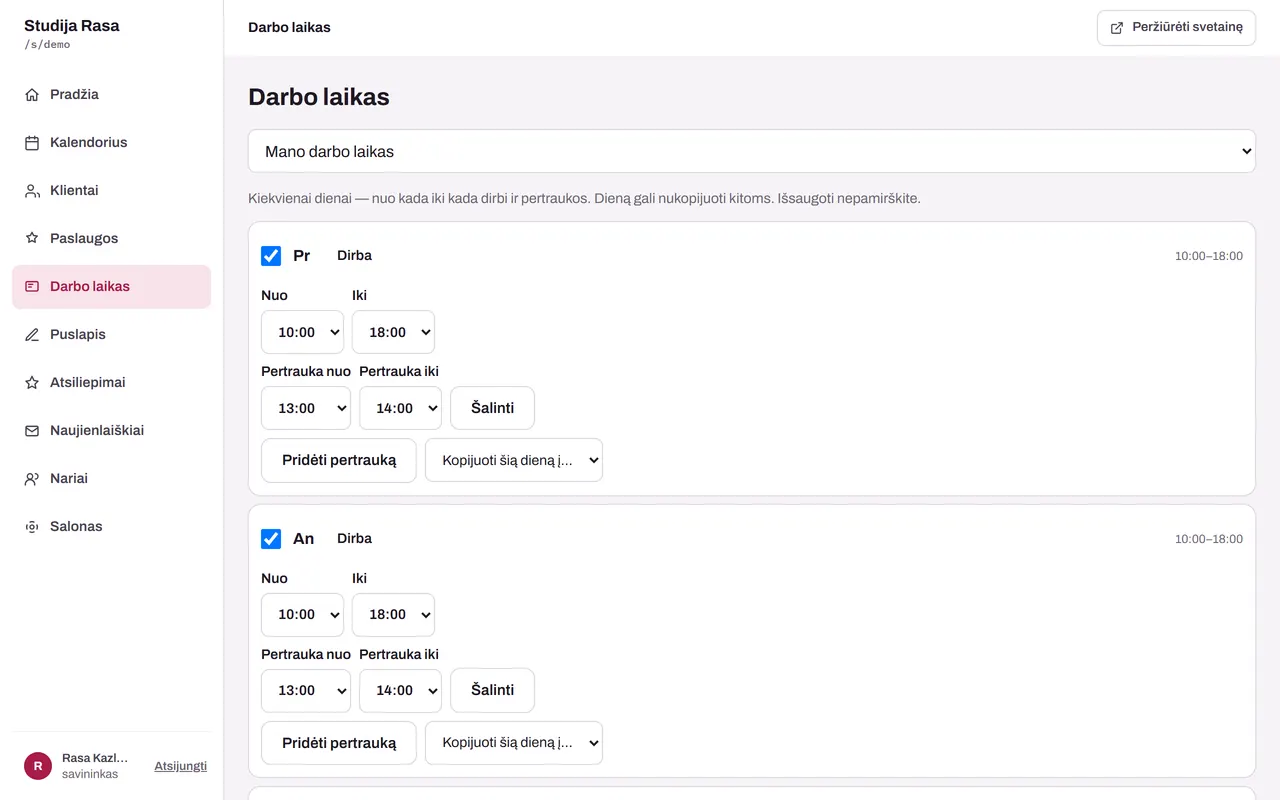The image size is (1280, 800).
Task: Go to Pradžia in the sidebar
Action: click(111, 95)
